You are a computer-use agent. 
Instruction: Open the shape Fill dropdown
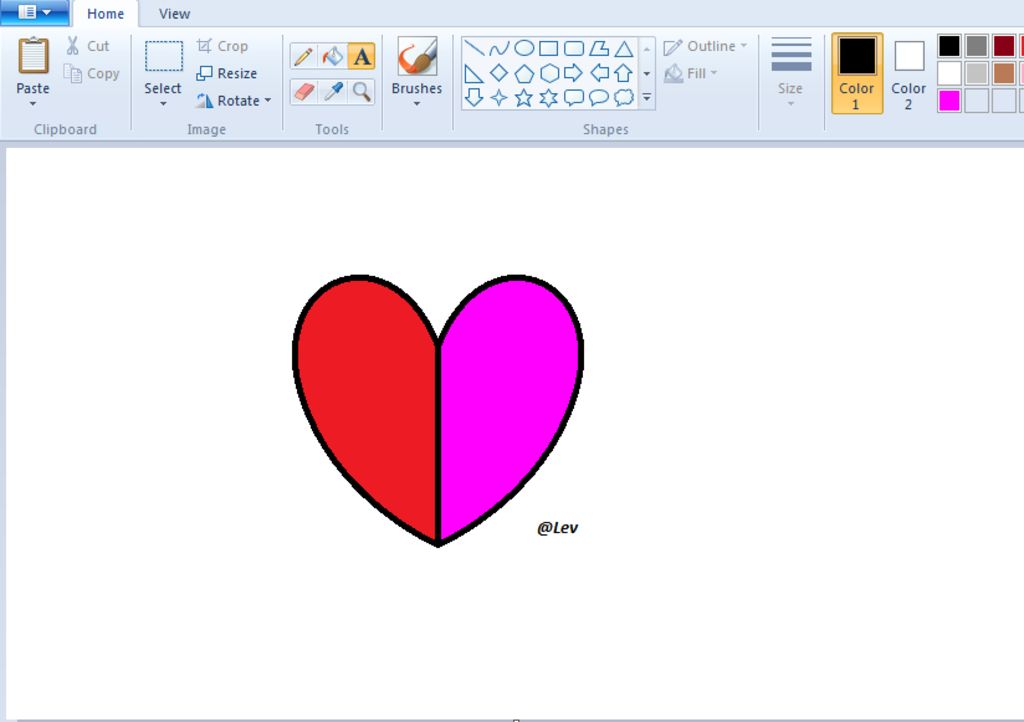pos(690,74)
